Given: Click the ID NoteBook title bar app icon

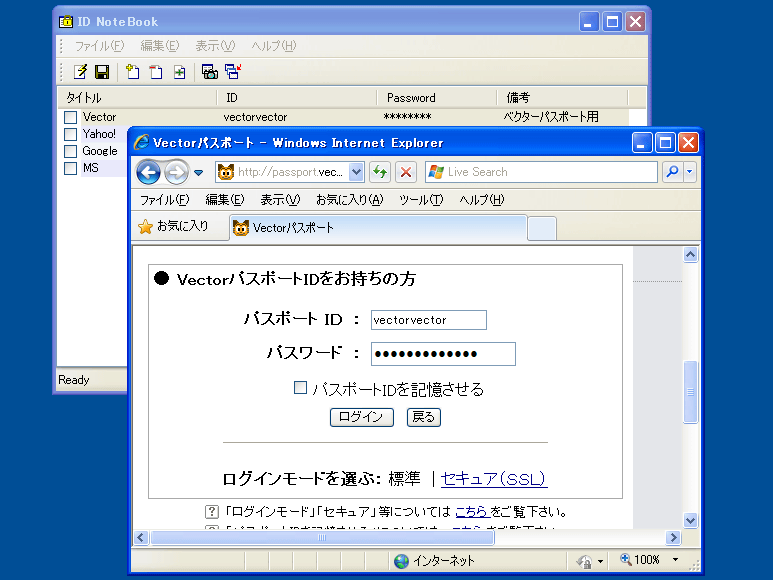Looking at the screenshot, I should (x=66, y=22).
